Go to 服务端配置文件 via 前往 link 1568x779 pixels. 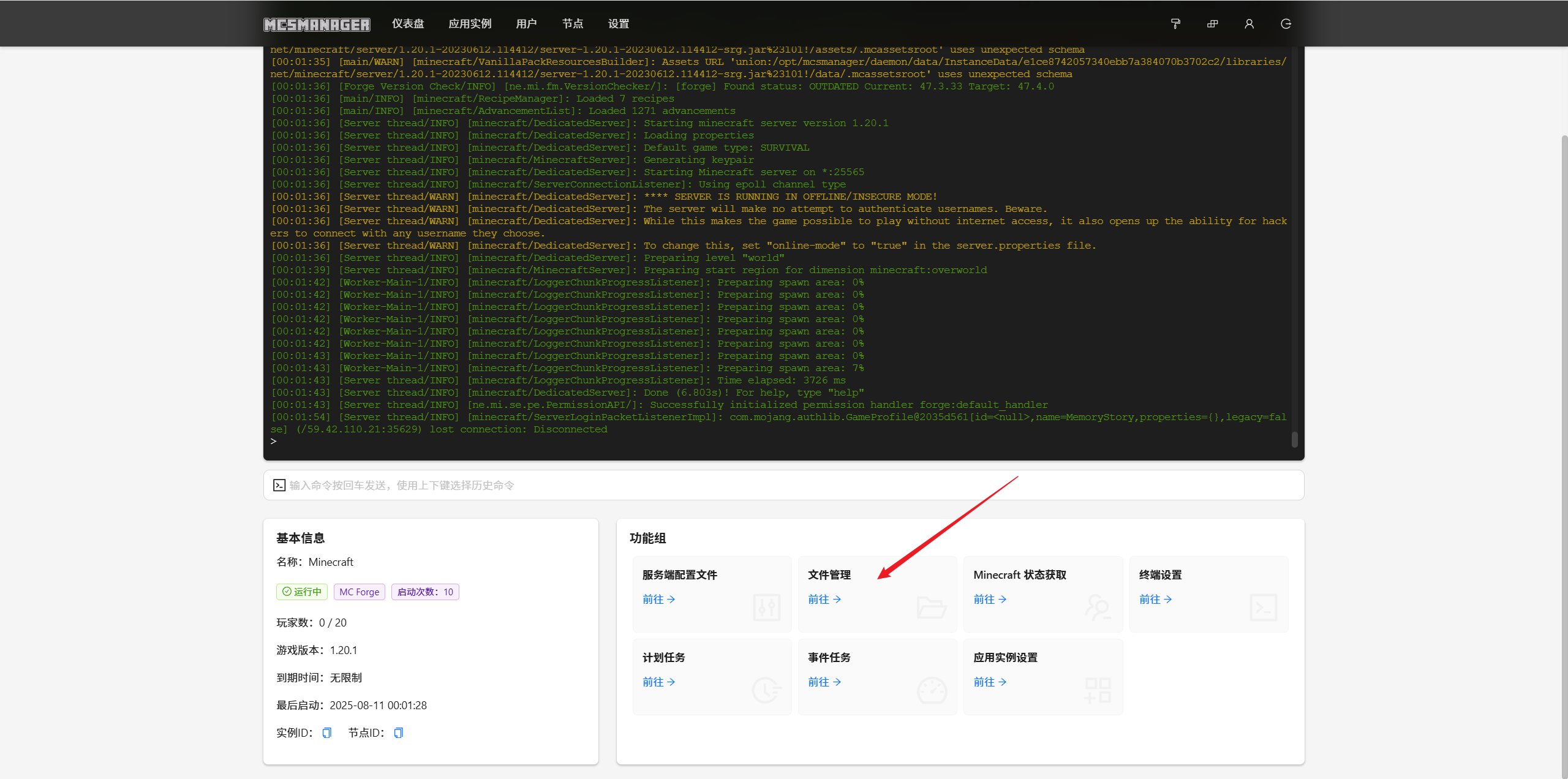[x=658, y=600]
